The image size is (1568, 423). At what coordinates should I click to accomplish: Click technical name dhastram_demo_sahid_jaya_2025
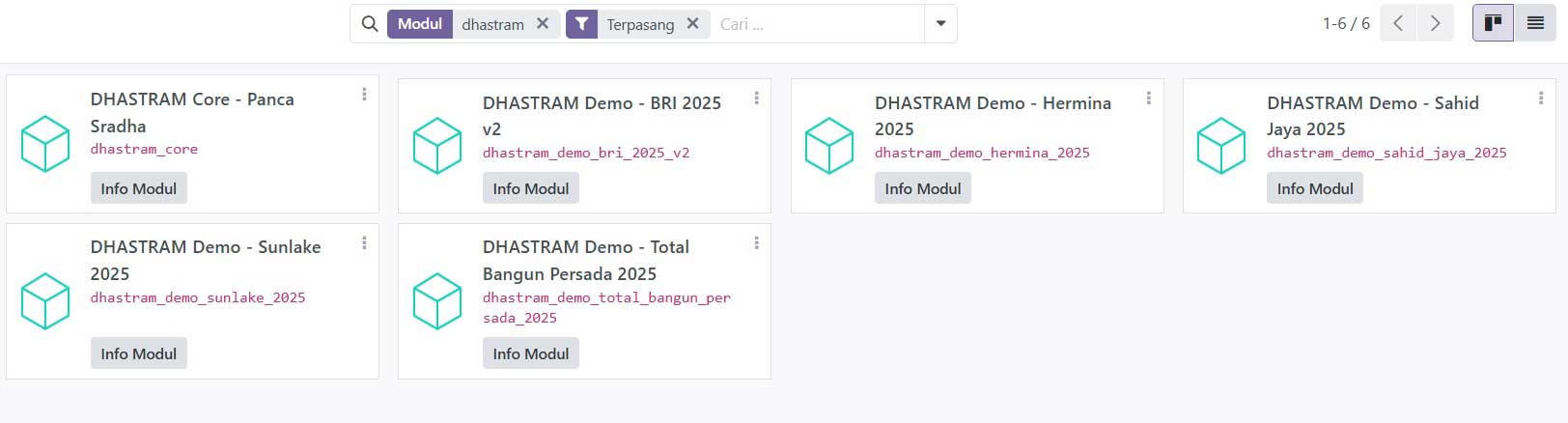click(x=1386, y=153)
